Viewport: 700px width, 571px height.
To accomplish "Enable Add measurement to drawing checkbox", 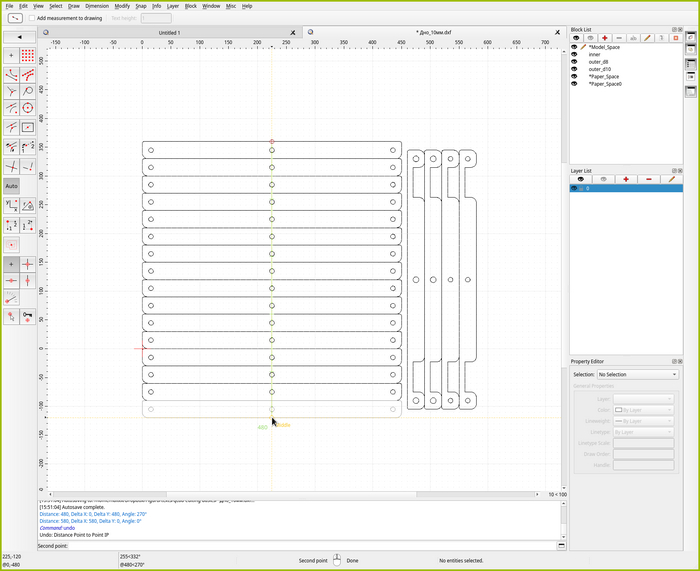I will [31, 18].
